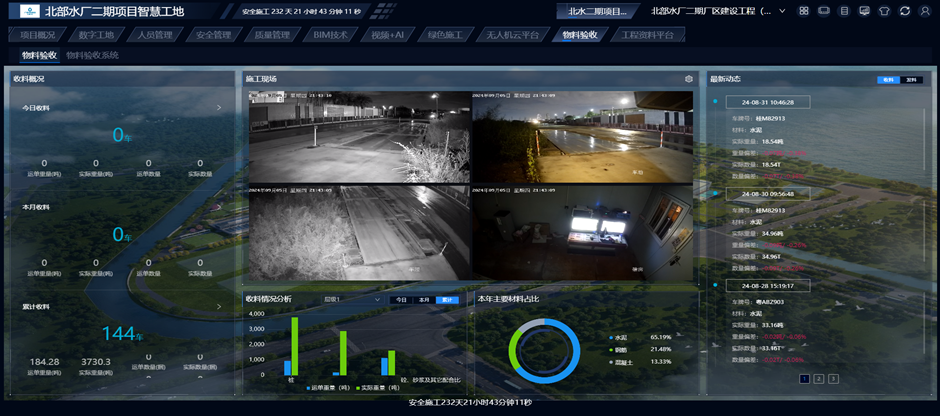This screenshot has height=416, width=940.
Task: Switch to the 安全管理 tab
Action: click(212, 35)
